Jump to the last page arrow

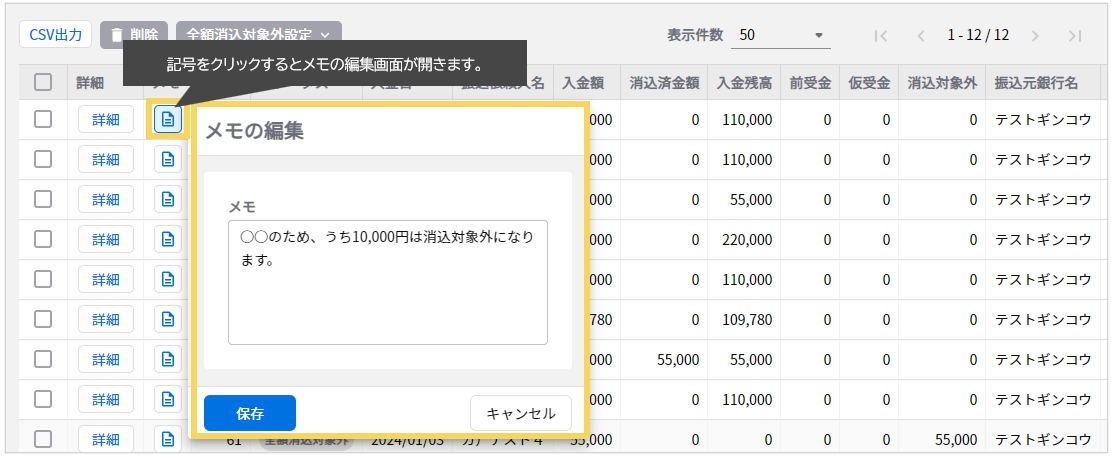1075,35
